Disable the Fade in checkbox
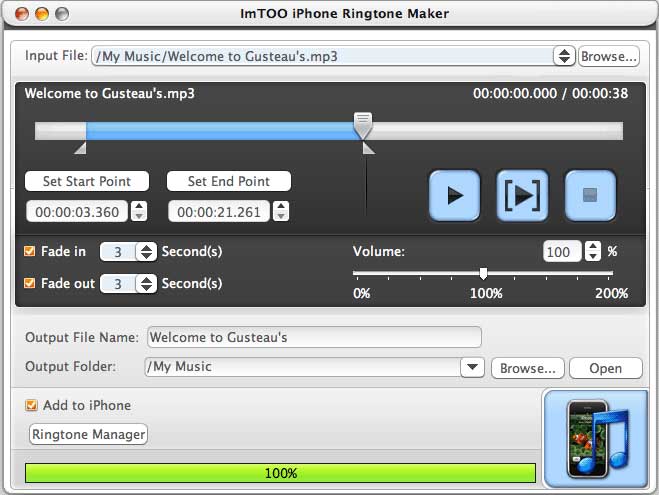The width and height of the screenshot is (659, 495). (x=29, y=252)
